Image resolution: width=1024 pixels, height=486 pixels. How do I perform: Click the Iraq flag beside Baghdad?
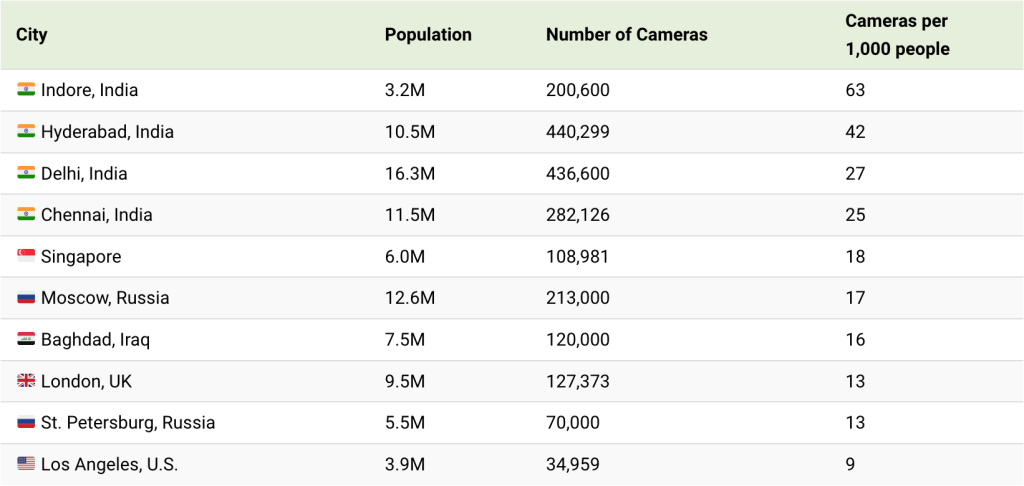(x=26, y=339)
